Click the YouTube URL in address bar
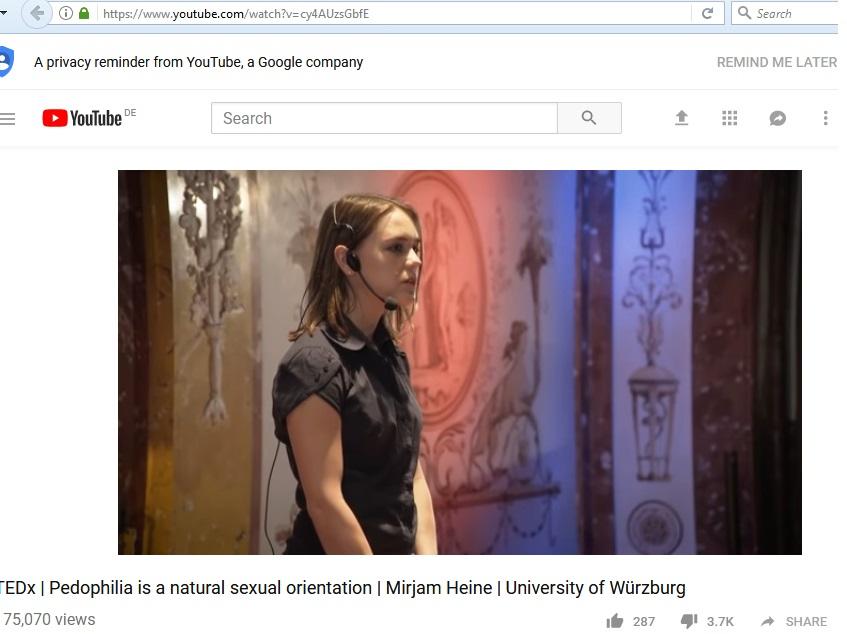This screenshot has width=847, height=634. click(x=236, y=14)
